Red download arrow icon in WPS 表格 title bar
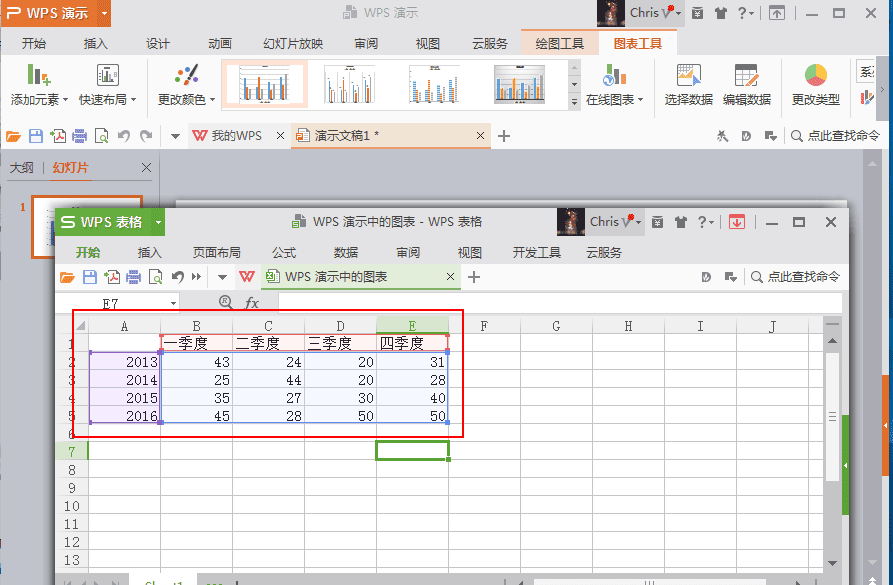Screen dimensions: 893x585 click(x=736, y=222)
